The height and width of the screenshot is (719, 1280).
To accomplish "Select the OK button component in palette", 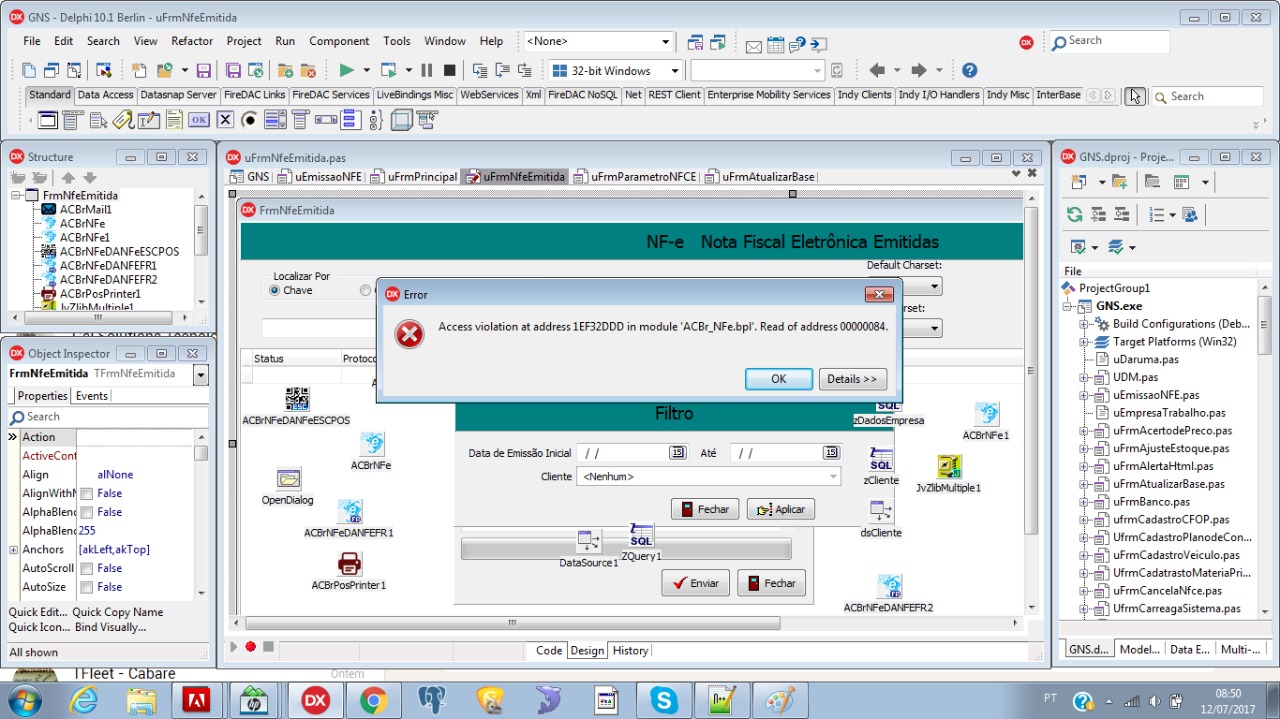I will click(x=199, y=120).
